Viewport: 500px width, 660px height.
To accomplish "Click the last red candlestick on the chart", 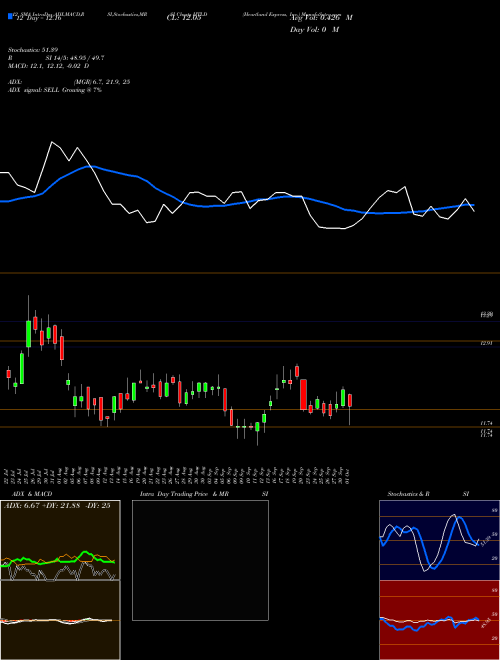I will (350, 400).
